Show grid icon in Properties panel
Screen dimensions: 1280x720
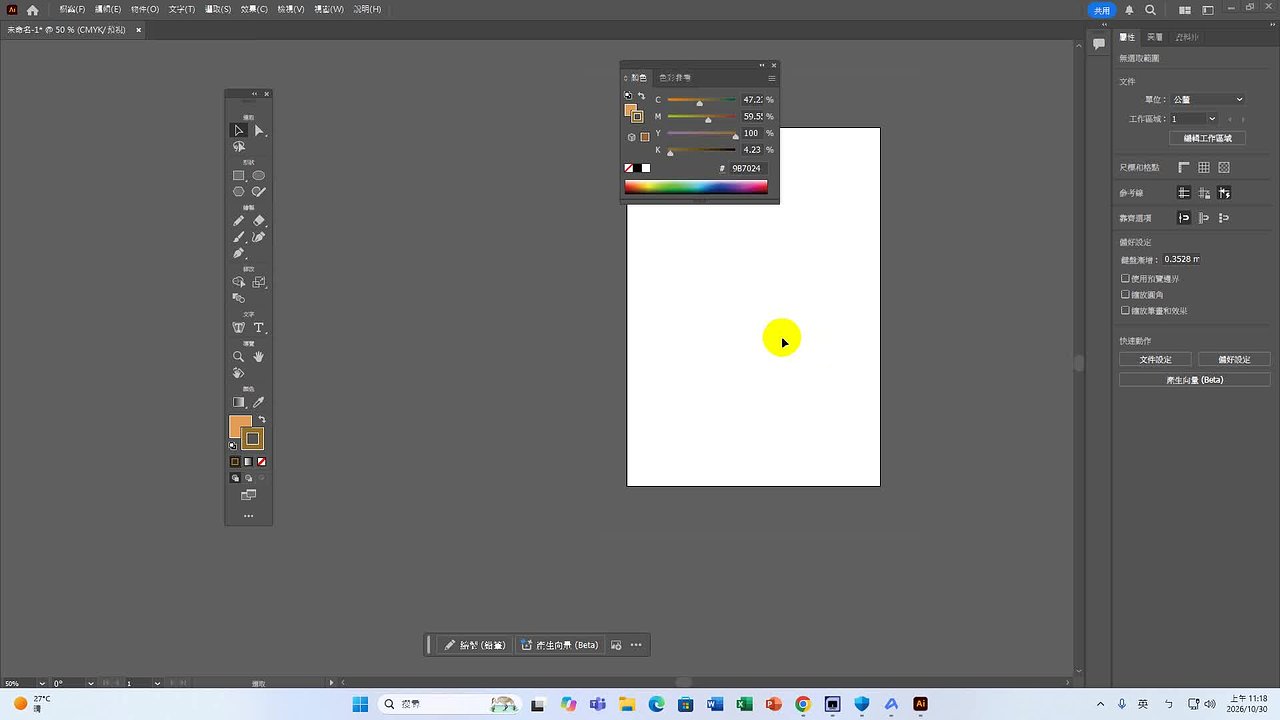click(1204, 168)
